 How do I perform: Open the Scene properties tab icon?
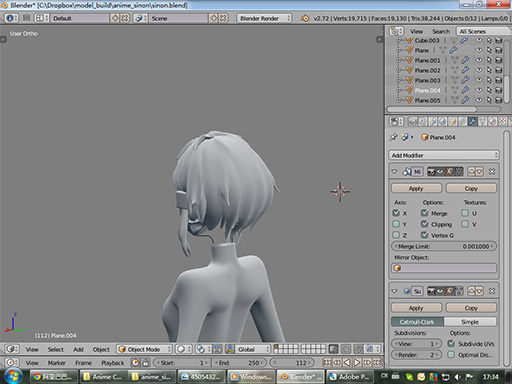(433, 122)
